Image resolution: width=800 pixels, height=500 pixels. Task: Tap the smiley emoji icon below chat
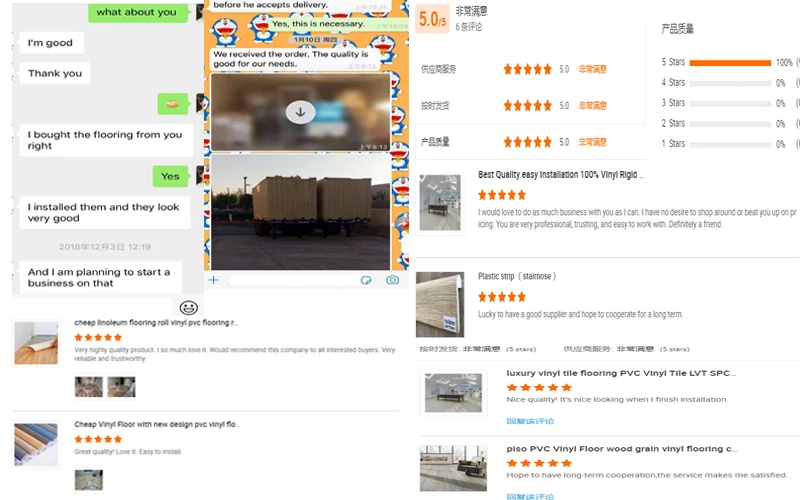[188, 308]
